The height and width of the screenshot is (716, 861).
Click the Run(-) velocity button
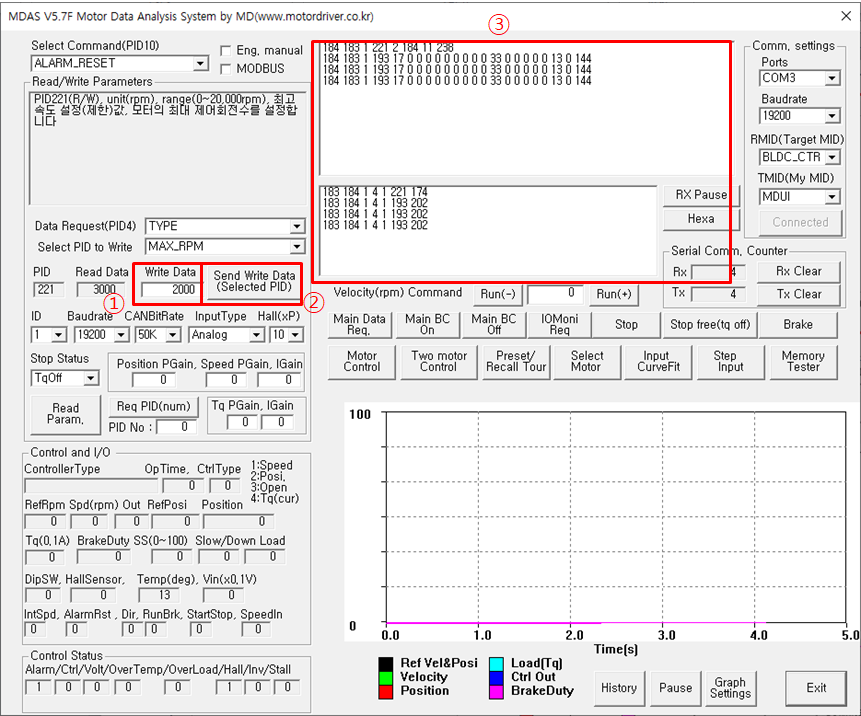(x=497, y=294)
